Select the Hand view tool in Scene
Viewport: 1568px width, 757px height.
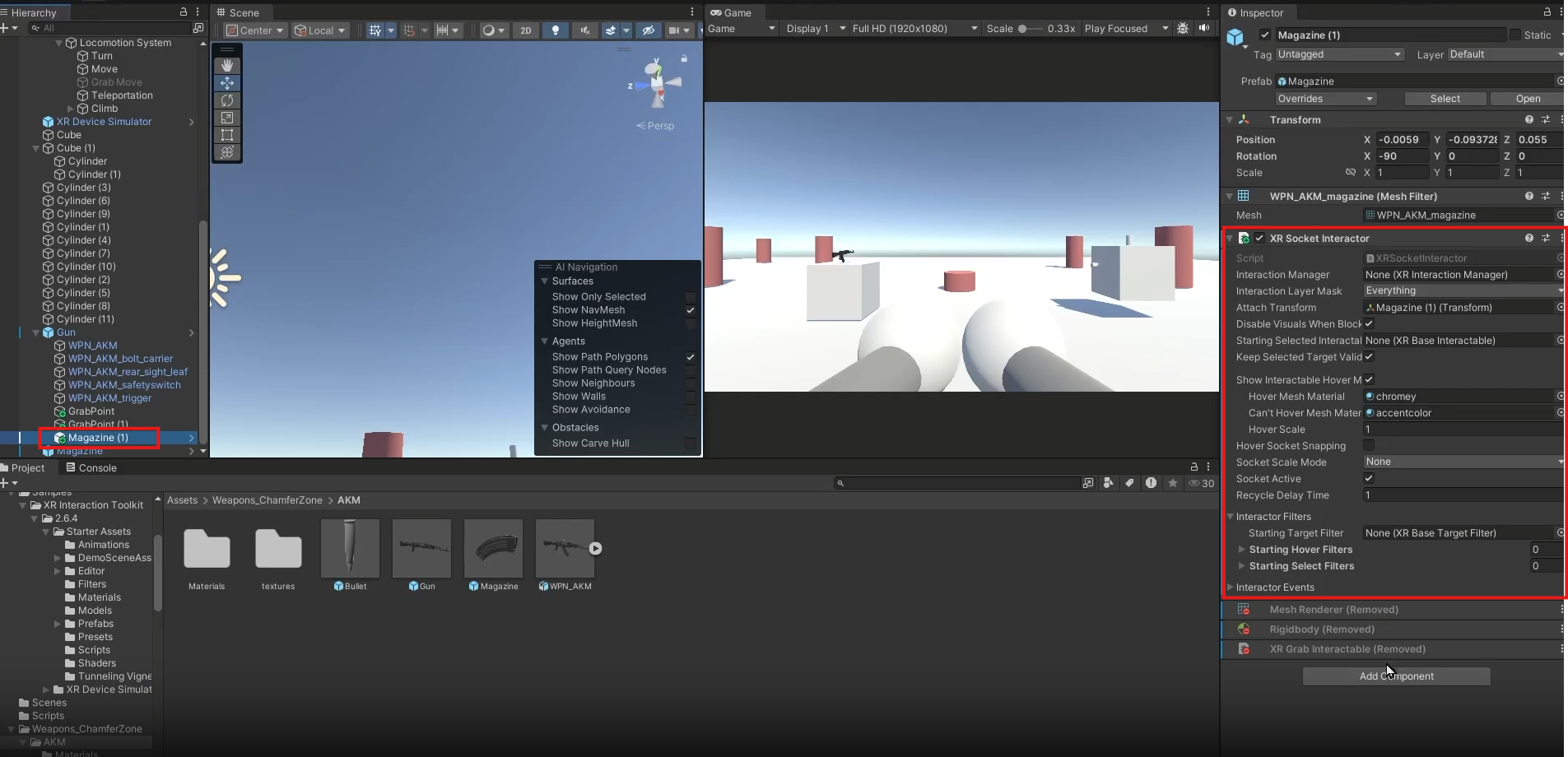coord(227,66)
